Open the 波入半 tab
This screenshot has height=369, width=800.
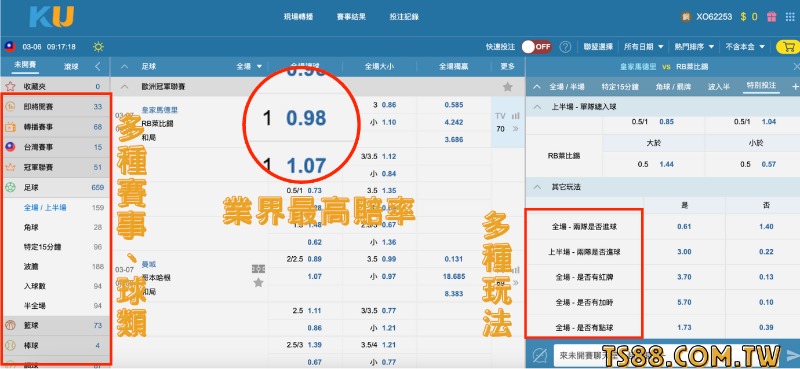[x=718, y=87]
